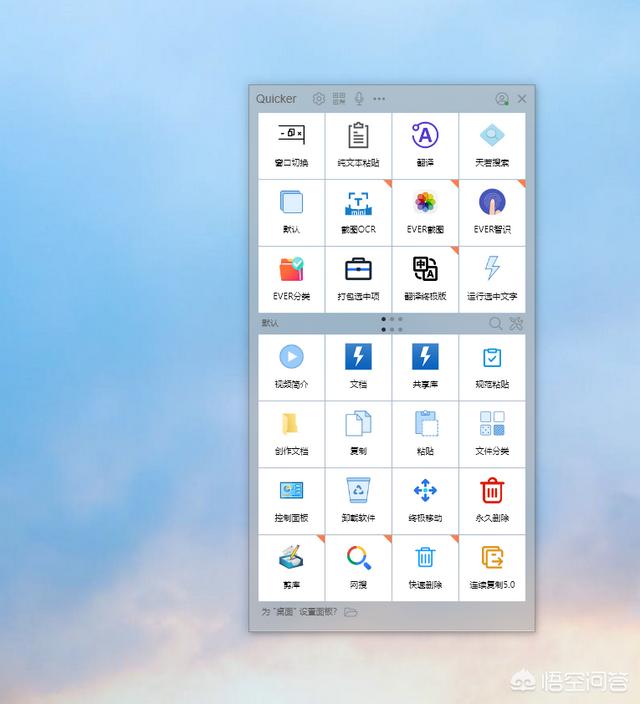The width and height of the screenshot is (640, 704).
Task: Play the 视频简介 video intro
Action: 291,368
